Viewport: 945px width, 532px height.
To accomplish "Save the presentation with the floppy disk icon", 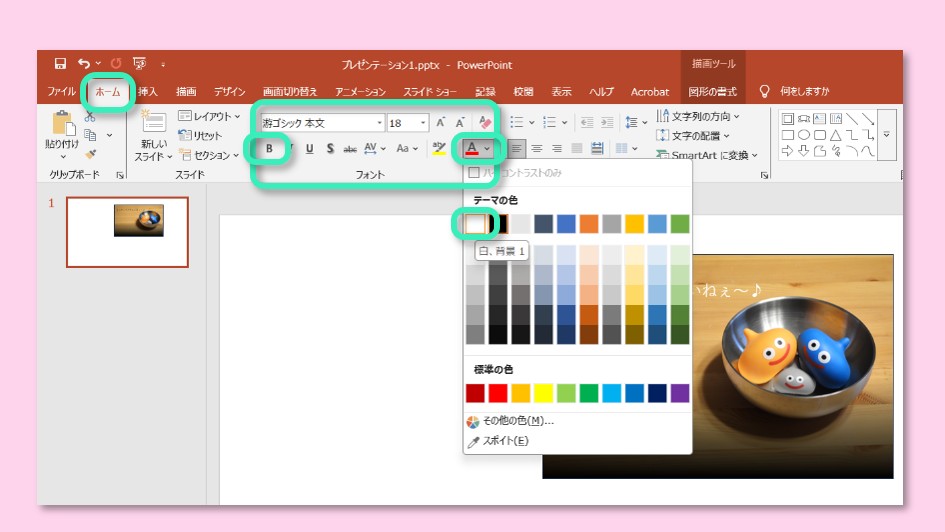I will point(60,63).
